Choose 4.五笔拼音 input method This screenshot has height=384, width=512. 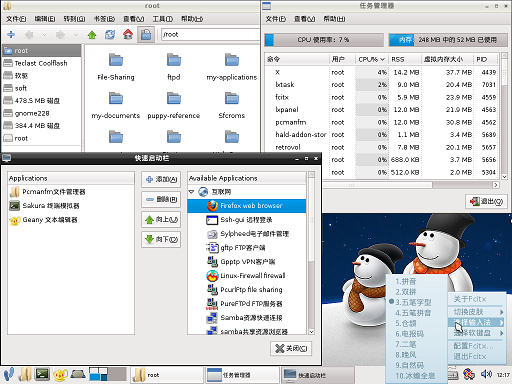[x=413, y=313]
